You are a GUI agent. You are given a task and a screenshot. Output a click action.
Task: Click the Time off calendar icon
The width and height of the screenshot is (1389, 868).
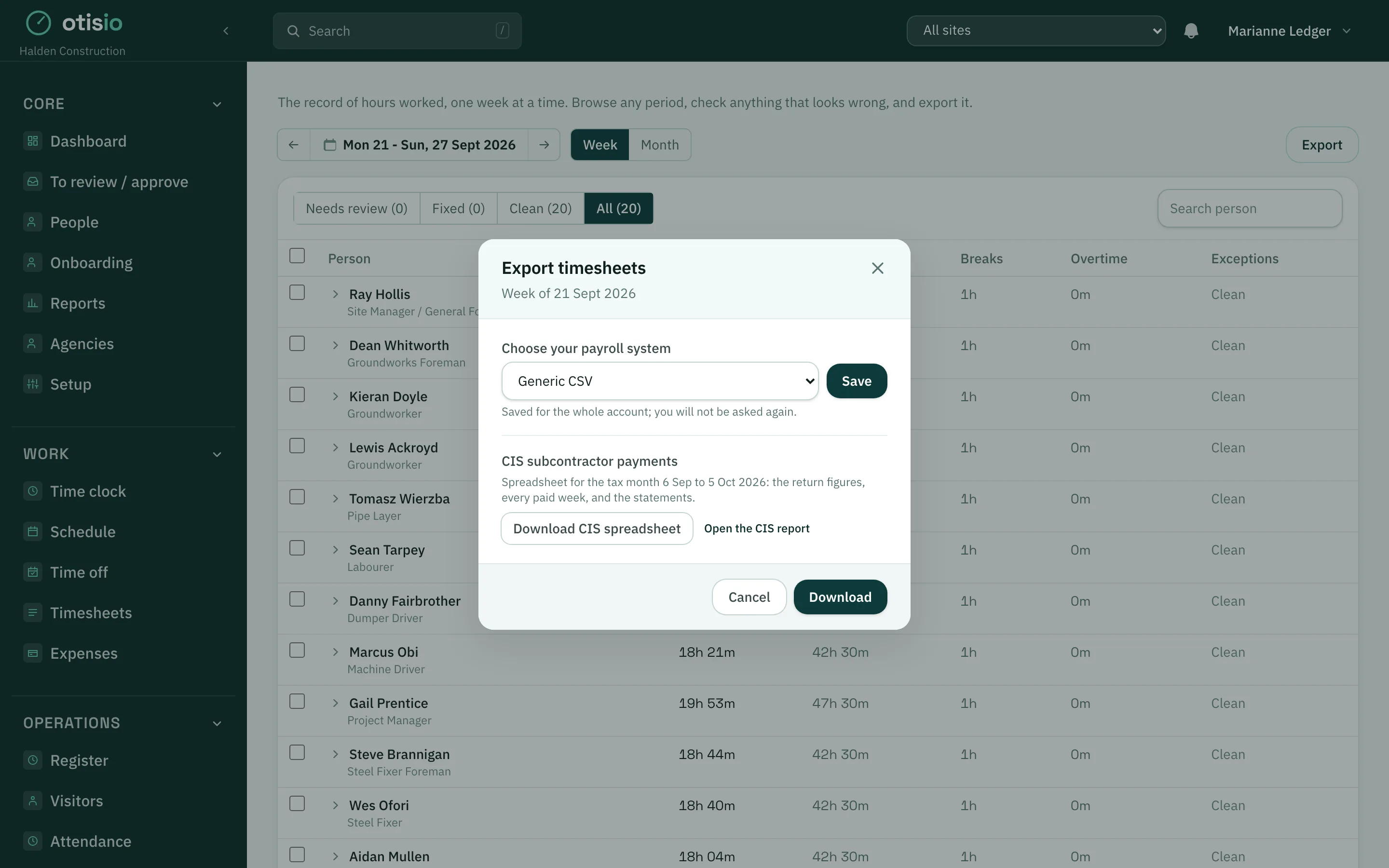click(33, 572)
